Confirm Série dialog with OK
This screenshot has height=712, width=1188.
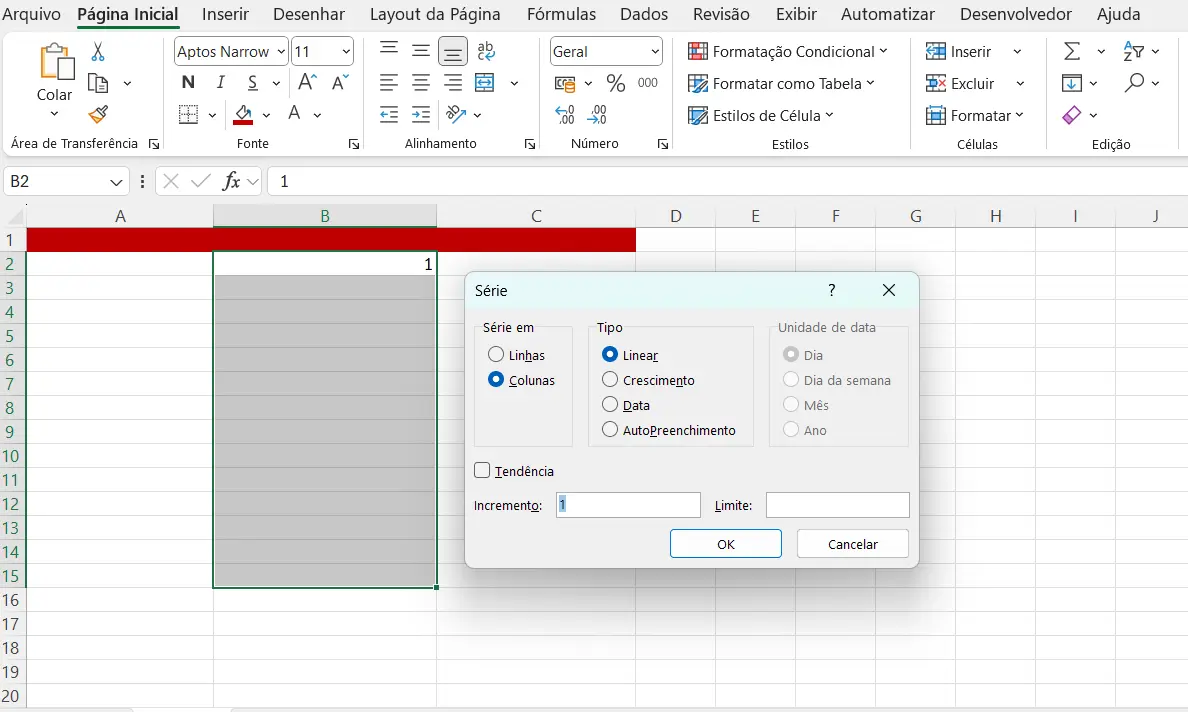tap(726, 544)
